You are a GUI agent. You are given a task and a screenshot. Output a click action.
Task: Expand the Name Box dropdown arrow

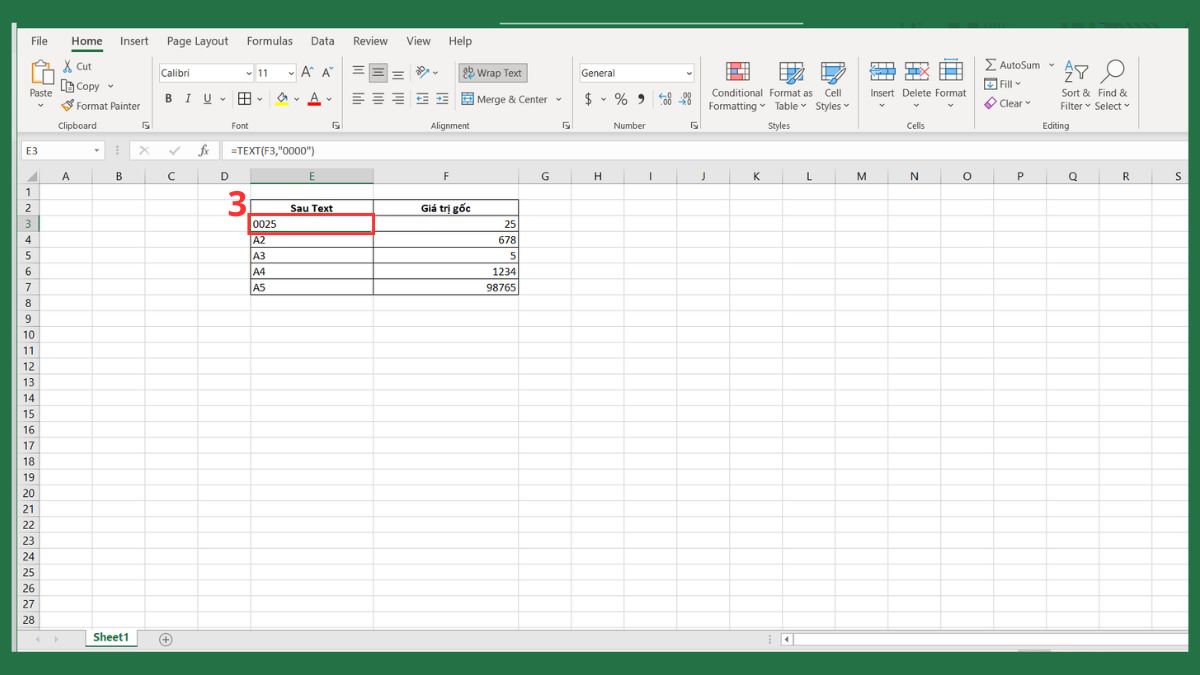point(97,150)
